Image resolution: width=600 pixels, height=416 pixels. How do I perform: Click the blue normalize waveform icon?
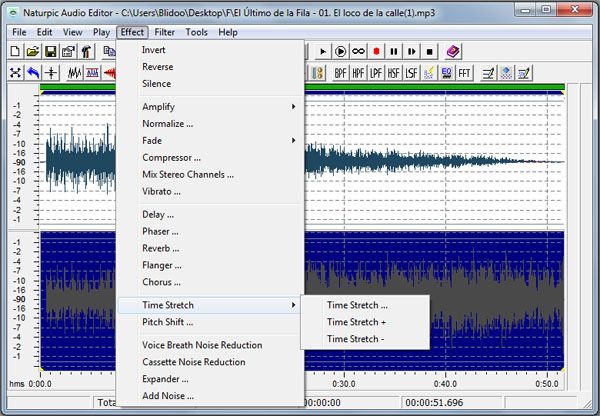[x=92, y=73]
